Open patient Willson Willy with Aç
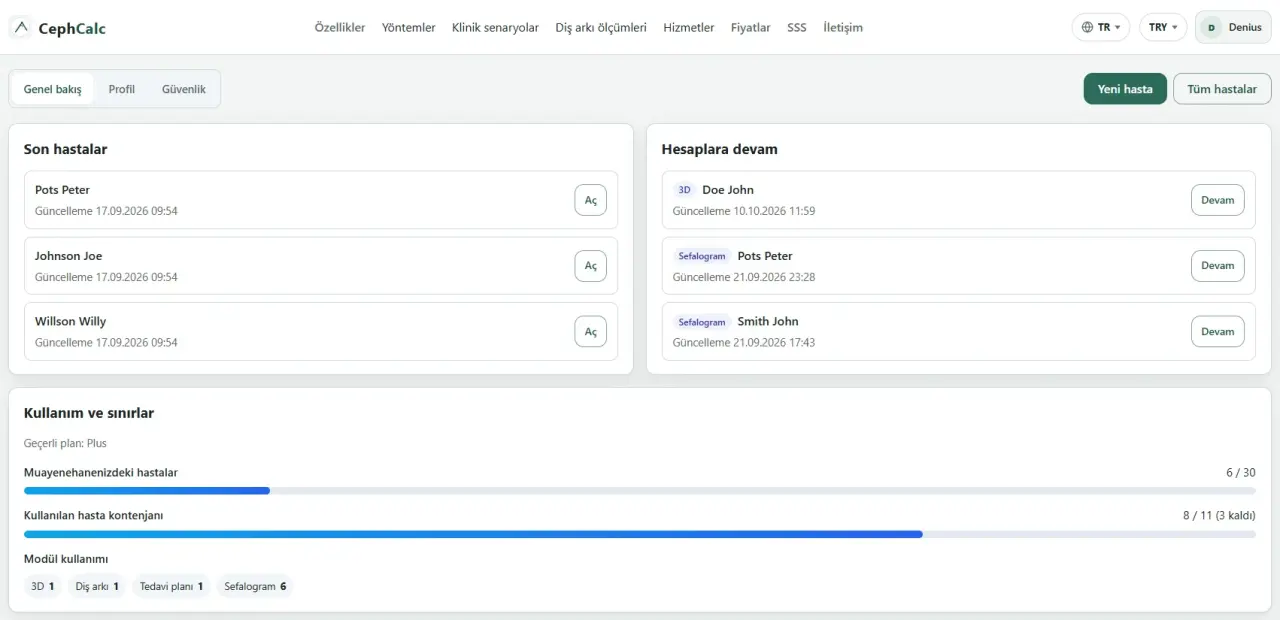1280x620 pixels. pos(591,332)
